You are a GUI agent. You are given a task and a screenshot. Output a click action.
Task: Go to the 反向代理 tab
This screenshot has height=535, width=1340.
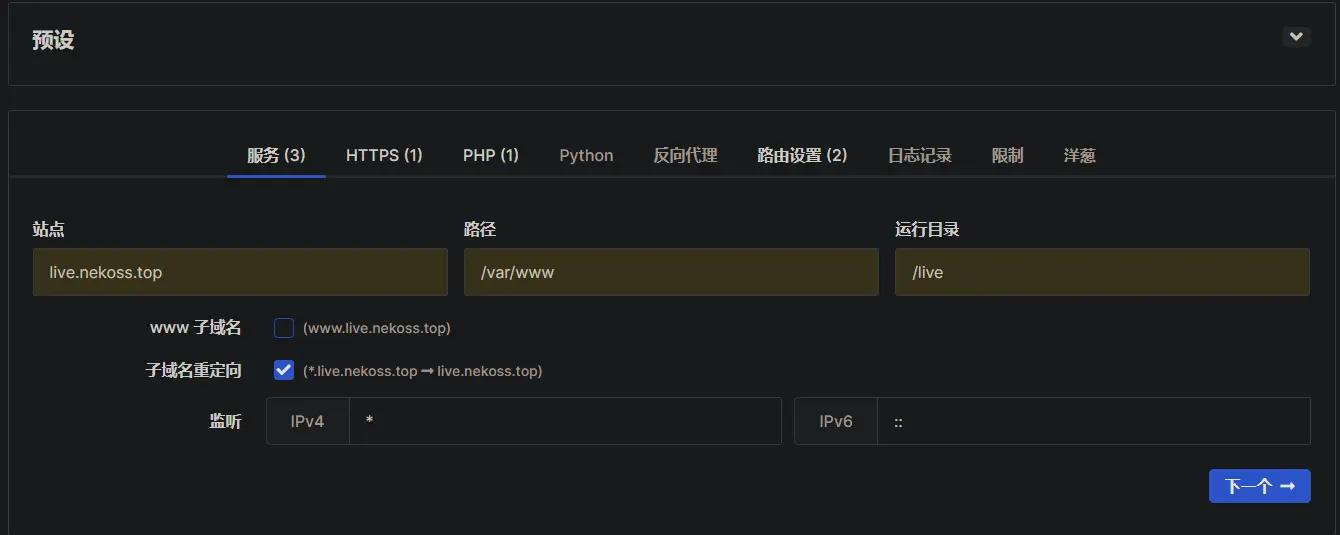coord(685,155)
